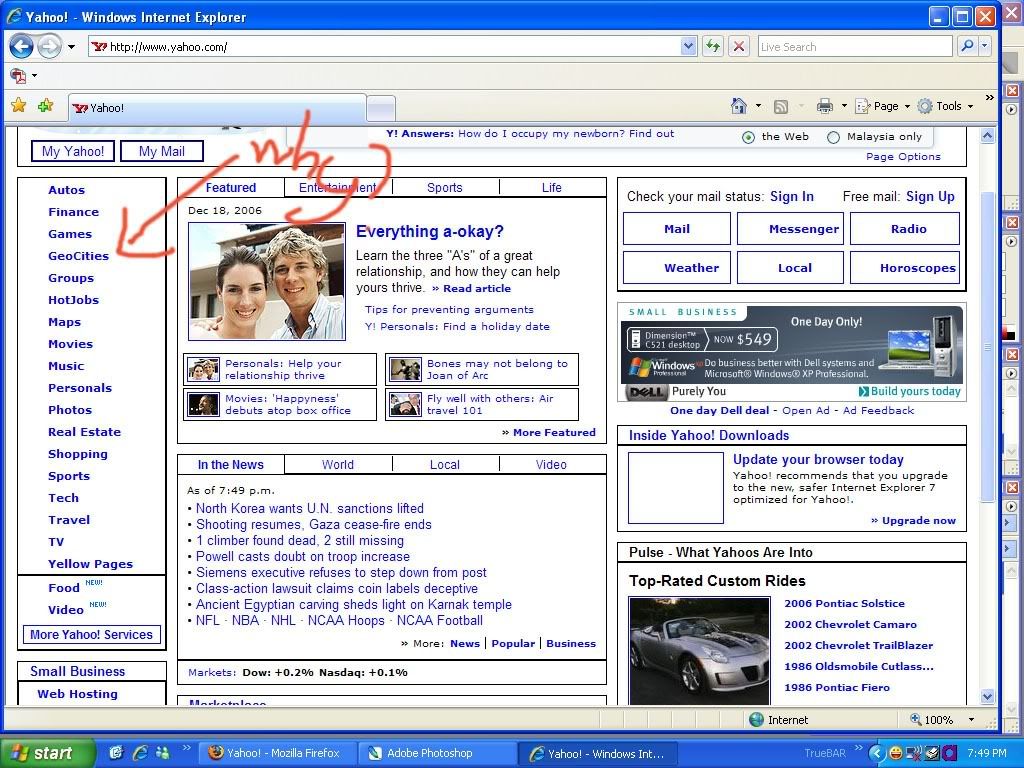
Task: Expand the Home button dropdown arrow
Action: click(758, 106)
